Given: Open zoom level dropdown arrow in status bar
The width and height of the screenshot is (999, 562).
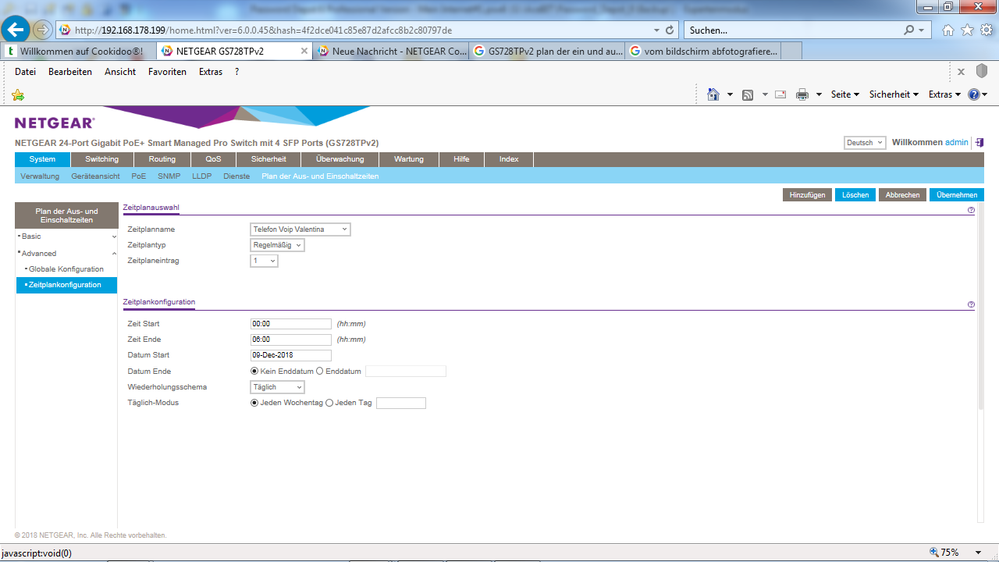Looking at the screenshot, I should coord(978,552).
